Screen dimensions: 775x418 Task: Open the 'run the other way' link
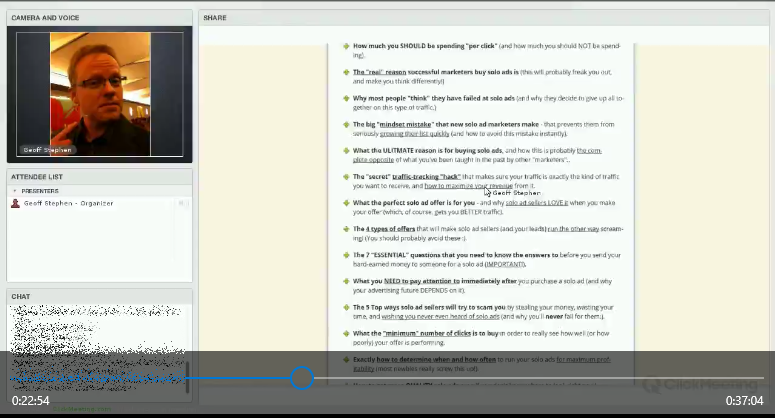[x=573, y=229]
